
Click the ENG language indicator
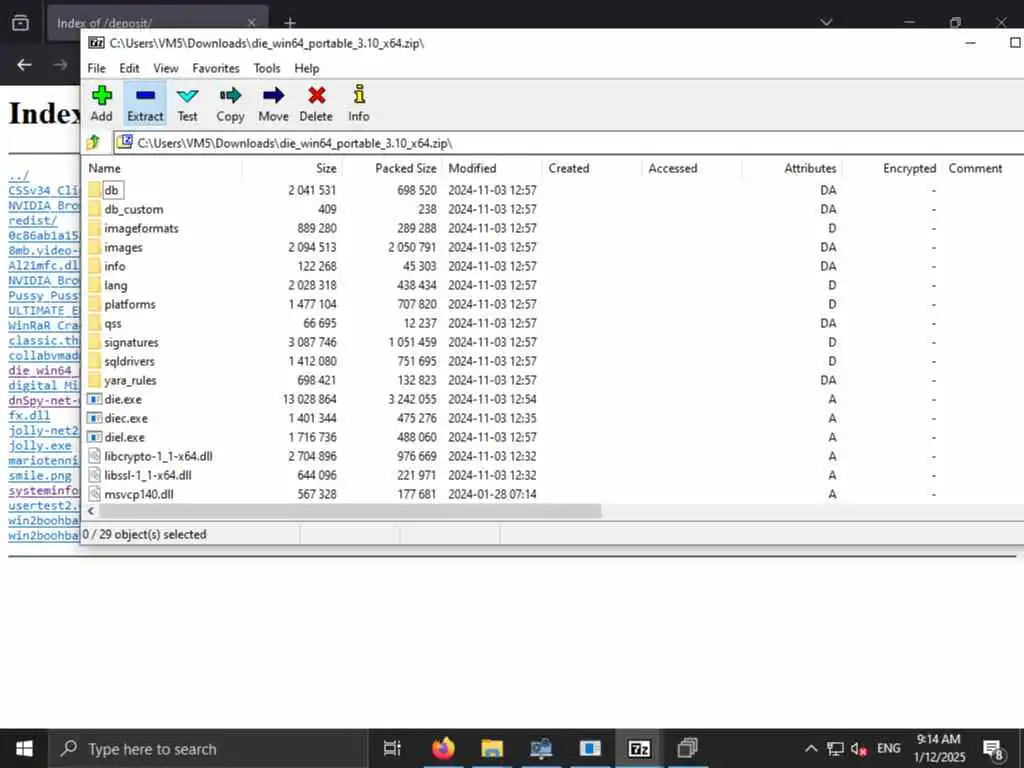(888, 748)
